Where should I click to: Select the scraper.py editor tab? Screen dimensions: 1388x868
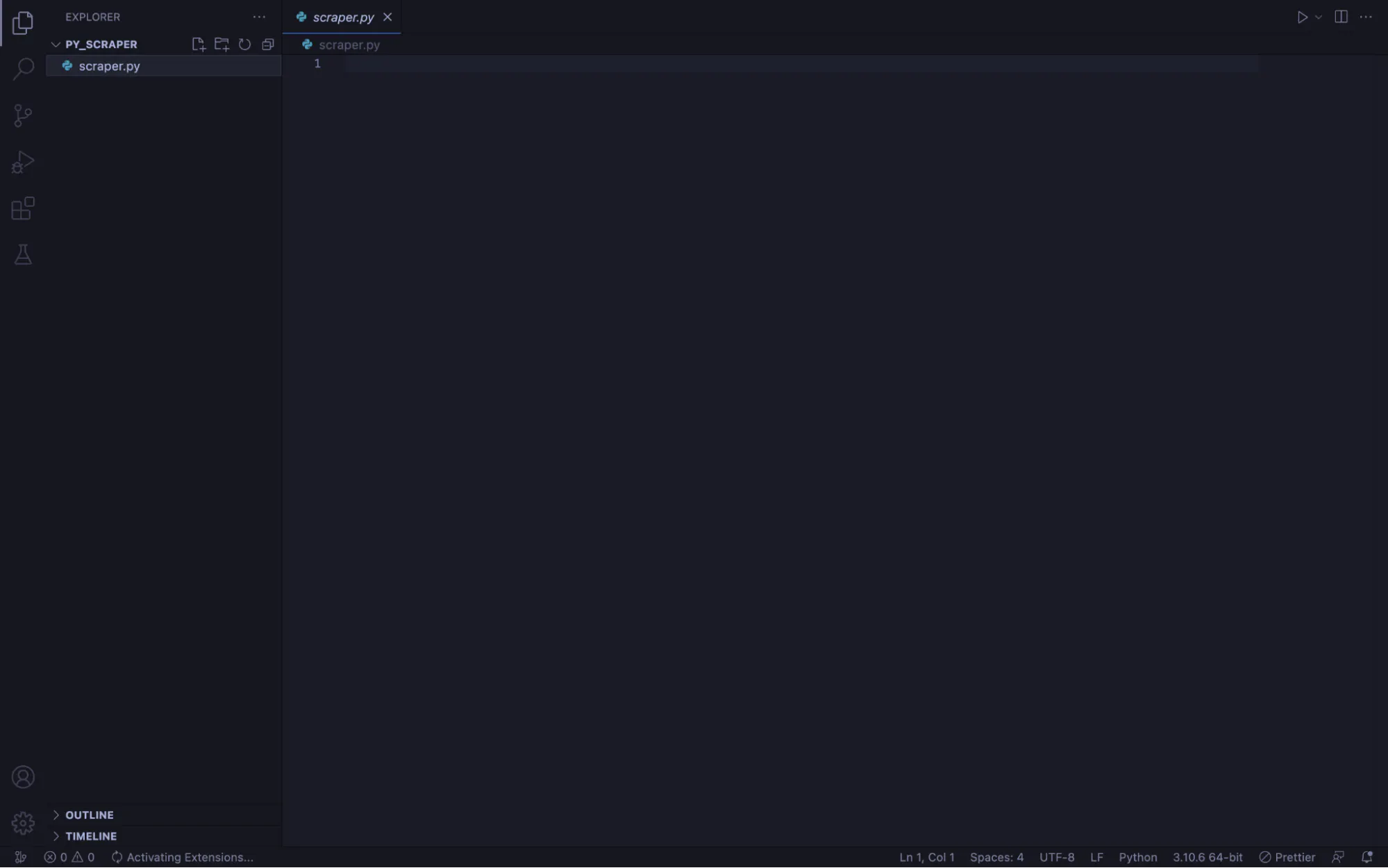click(x=343, y=17)
